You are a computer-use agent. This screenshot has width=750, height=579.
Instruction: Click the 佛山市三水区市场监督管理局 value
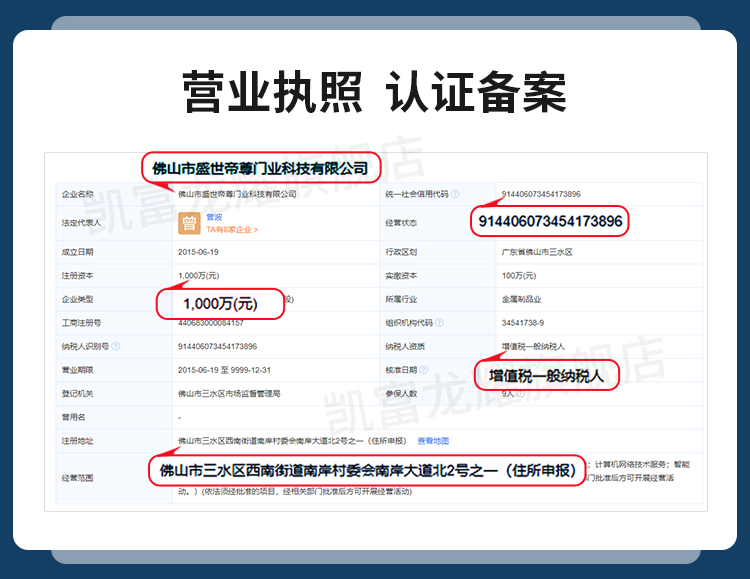229,393
